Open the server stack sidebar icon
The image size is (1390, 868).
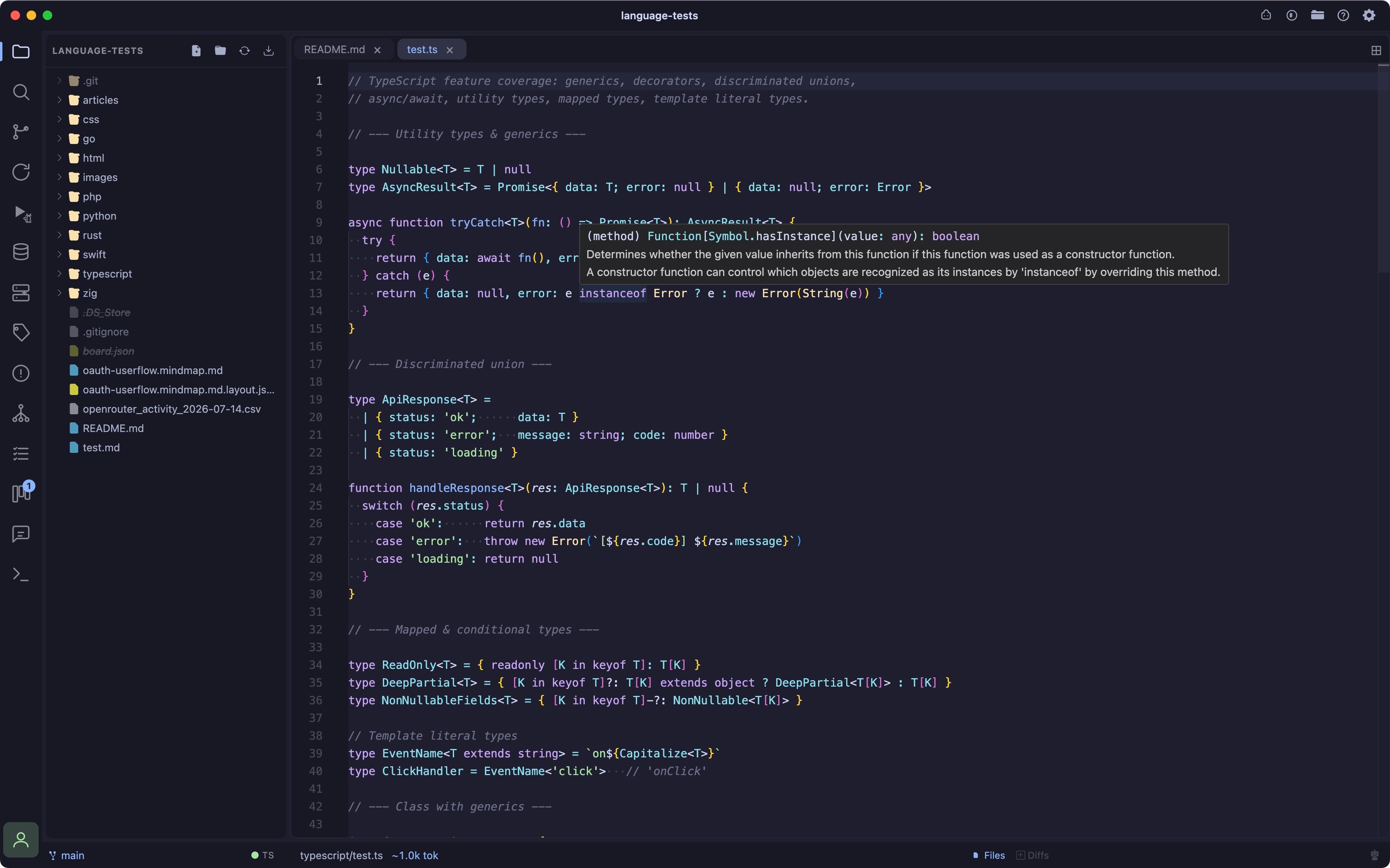tap(21, 293)
